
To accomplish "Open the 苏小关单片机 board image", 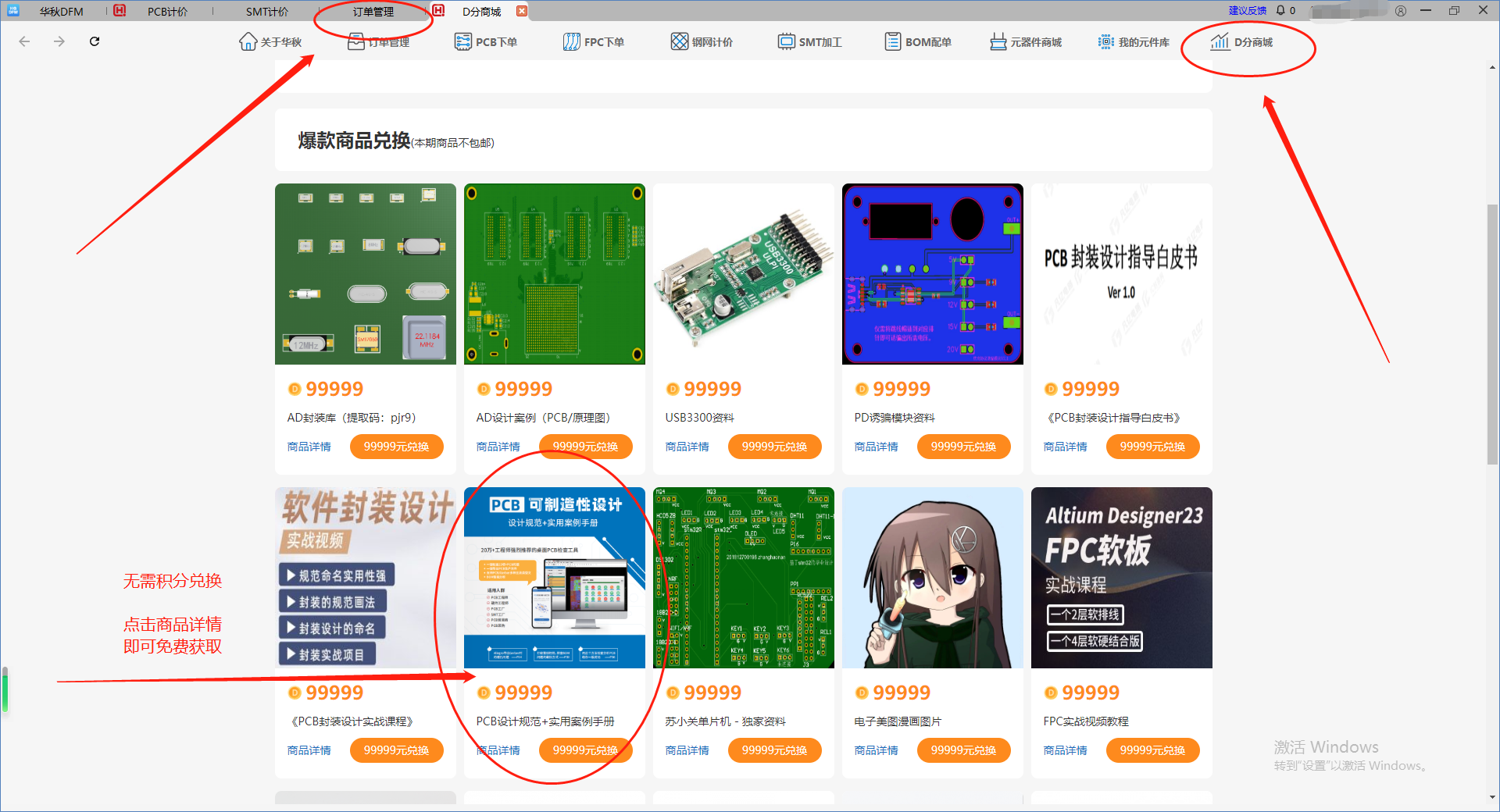I will [x=744, y=578].
